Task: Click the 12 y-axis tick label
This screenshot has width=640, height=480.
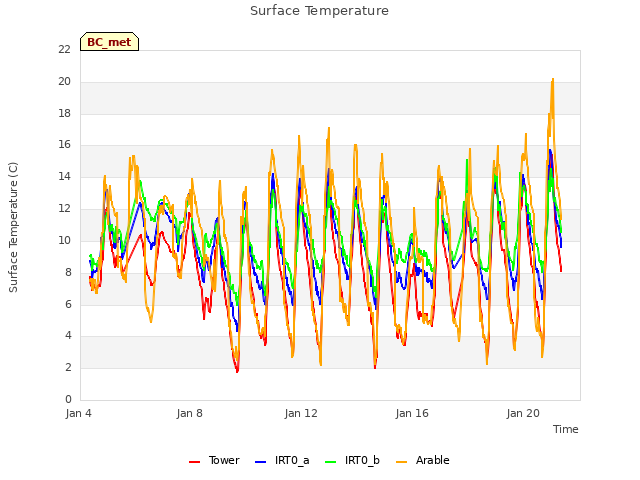Action: [x=64, y=208]
